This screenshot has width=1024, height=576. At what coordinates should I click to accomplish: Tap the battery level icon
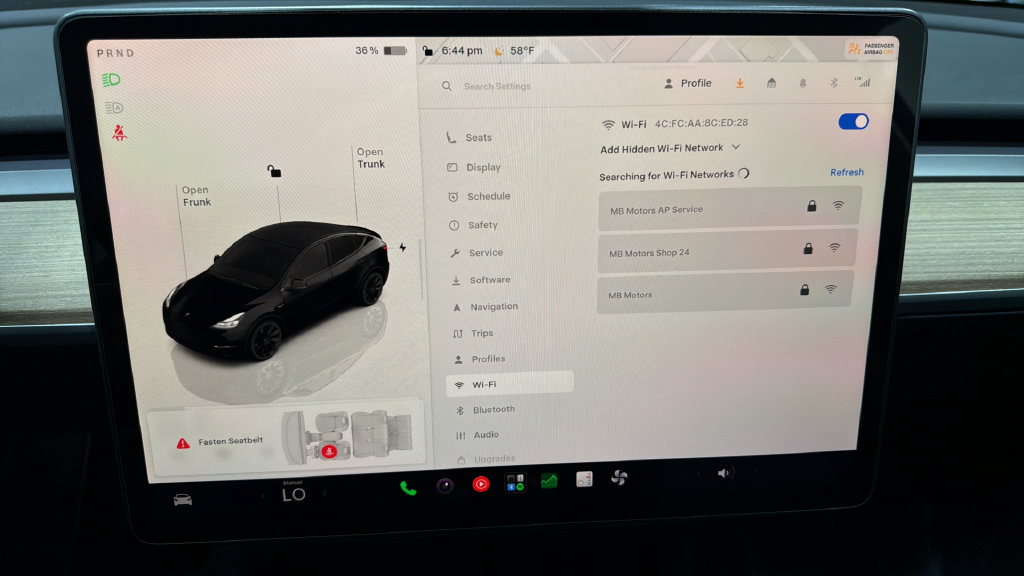[395, 50]
